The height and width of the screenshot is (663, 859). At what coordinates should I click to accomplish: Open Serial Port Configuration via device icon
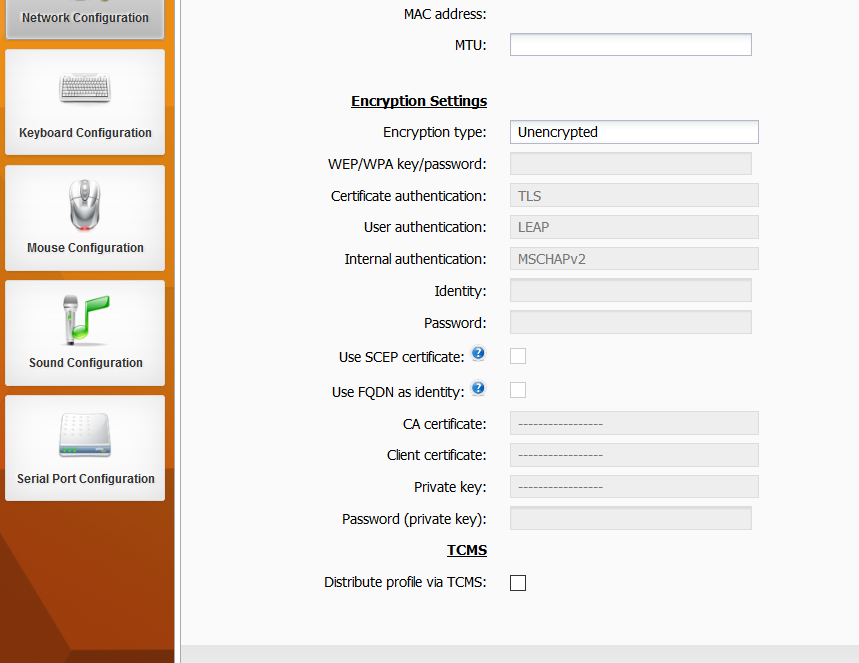[x=85, y=436]
